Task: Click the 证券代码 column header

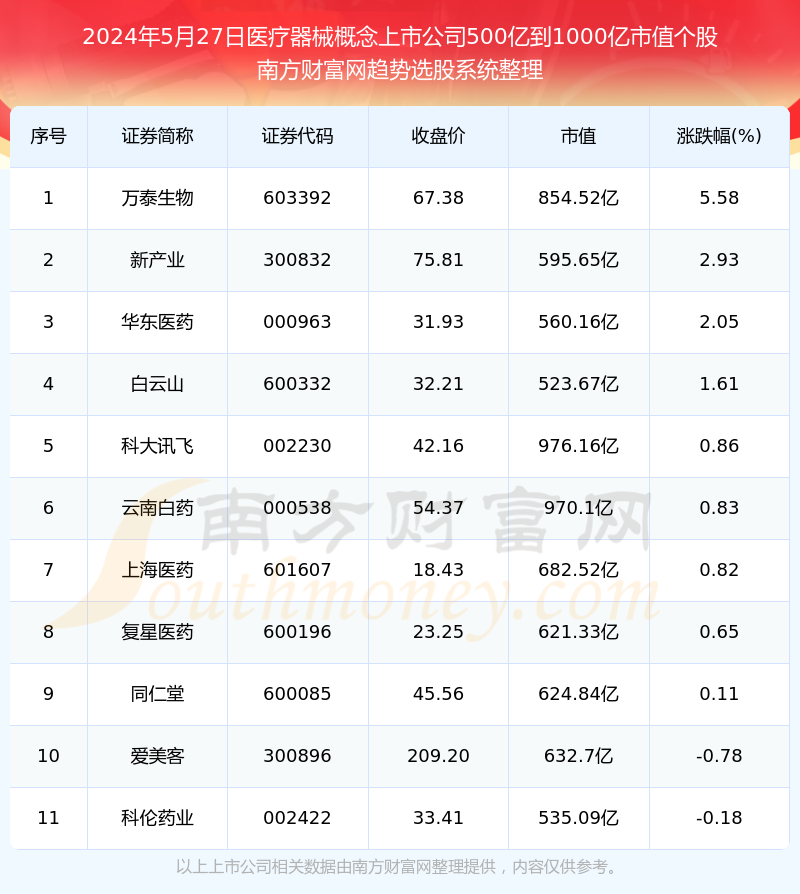Action: [298, 136]
